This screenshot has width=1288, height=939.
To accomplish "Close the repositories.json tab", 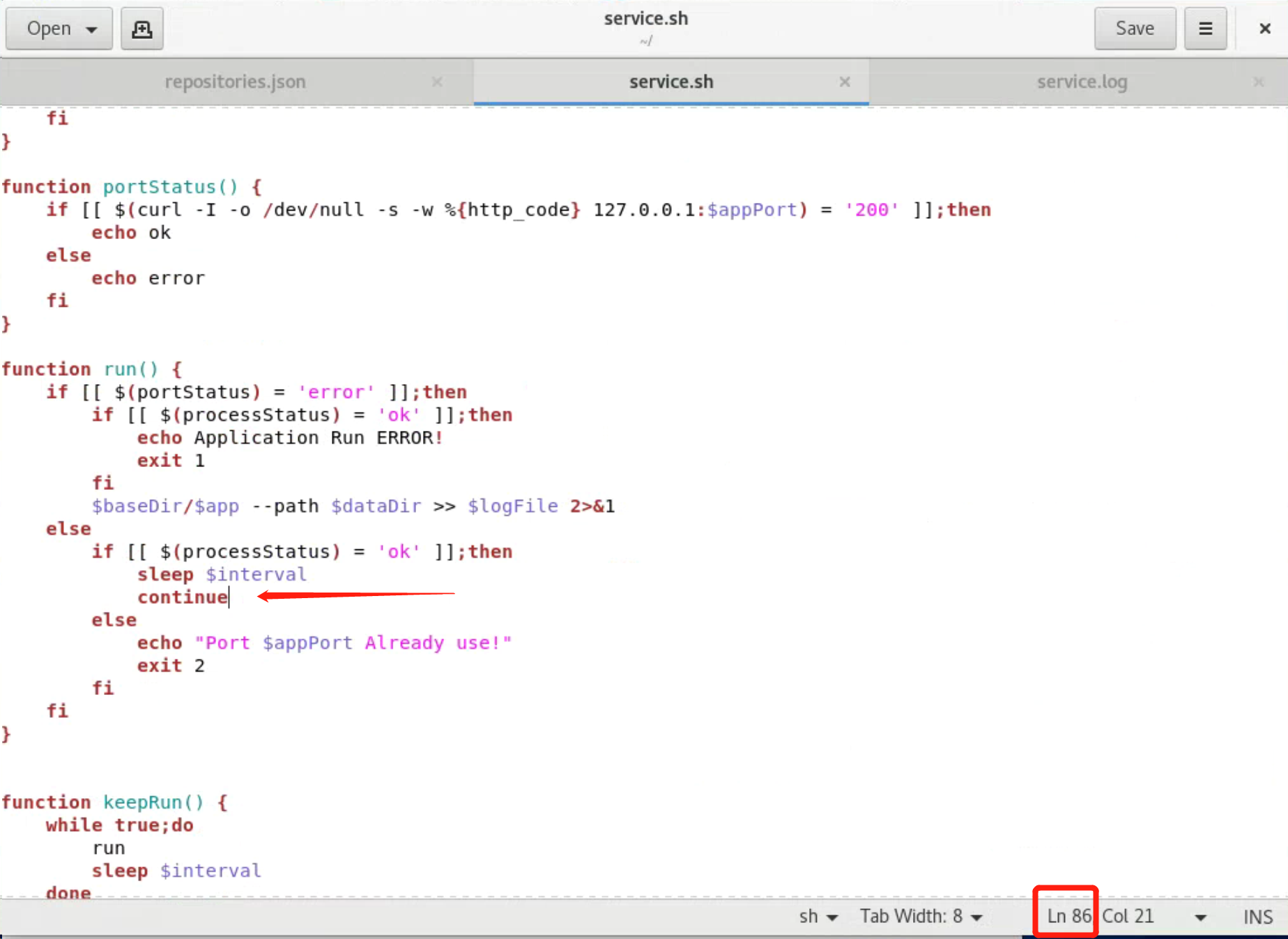I will point(437,82).
